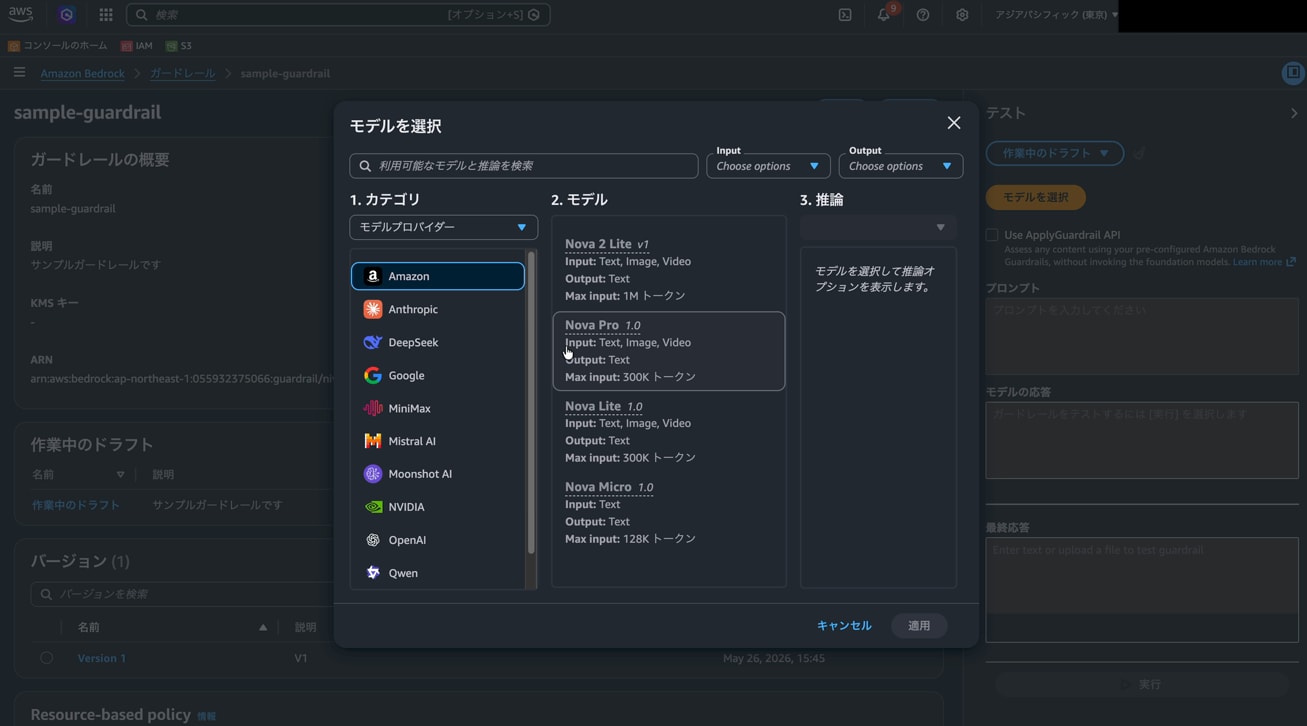Screen dimensions: 1307x726
Task: Open the working draft link in the table
Action: coord(76,505)
